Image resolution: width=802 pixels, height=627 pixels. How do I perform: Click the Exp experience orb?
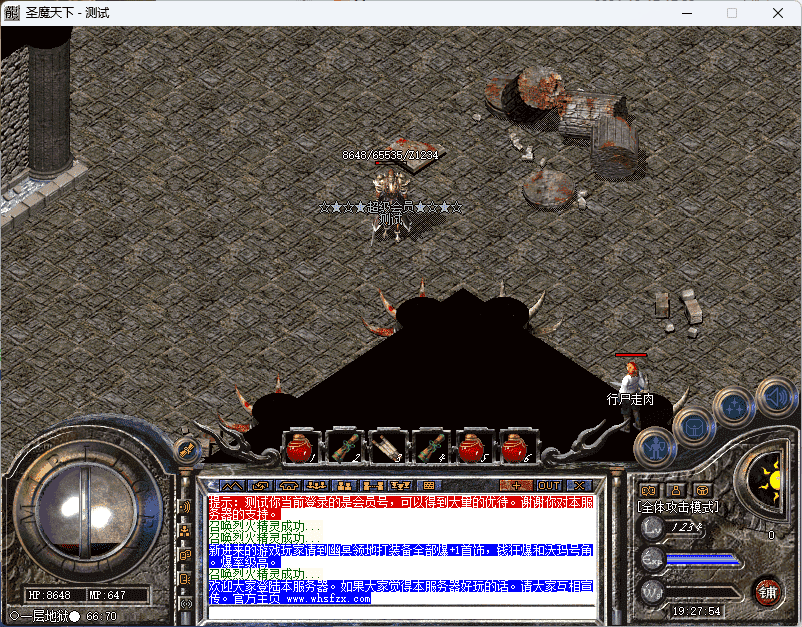(x=653, y=558)
